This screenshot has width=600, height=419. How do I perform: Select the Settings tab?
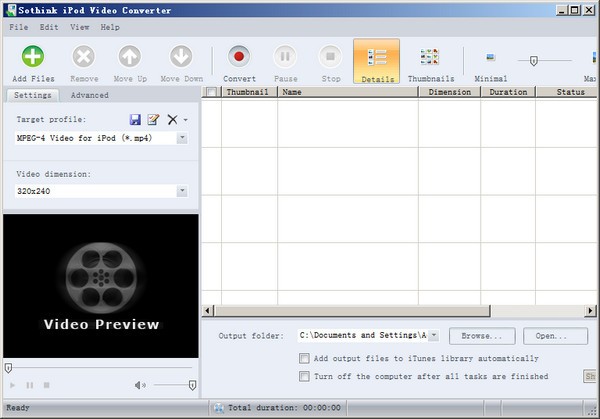33,95
